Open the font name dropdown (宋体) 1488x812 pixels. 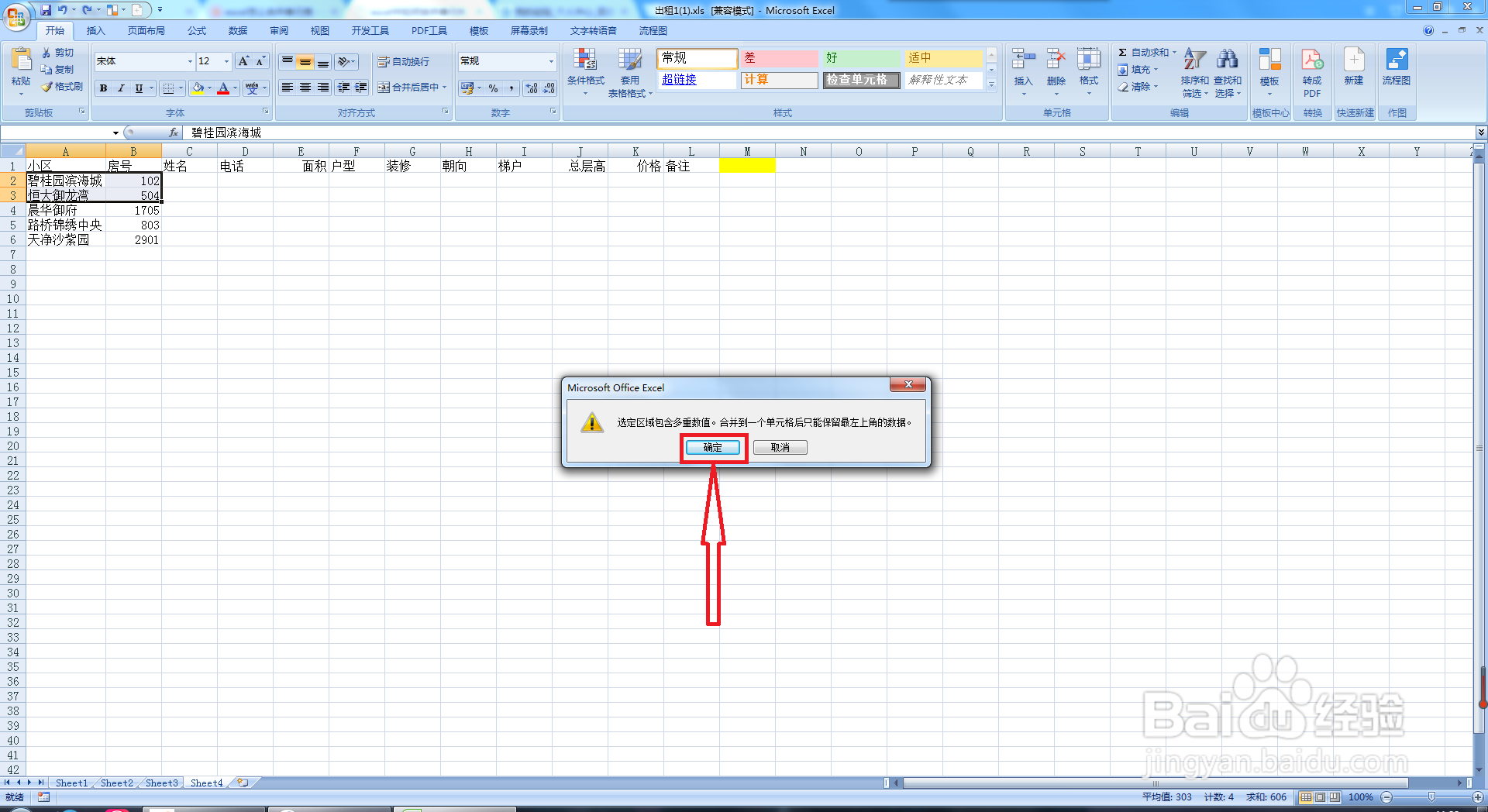[190, 61]
